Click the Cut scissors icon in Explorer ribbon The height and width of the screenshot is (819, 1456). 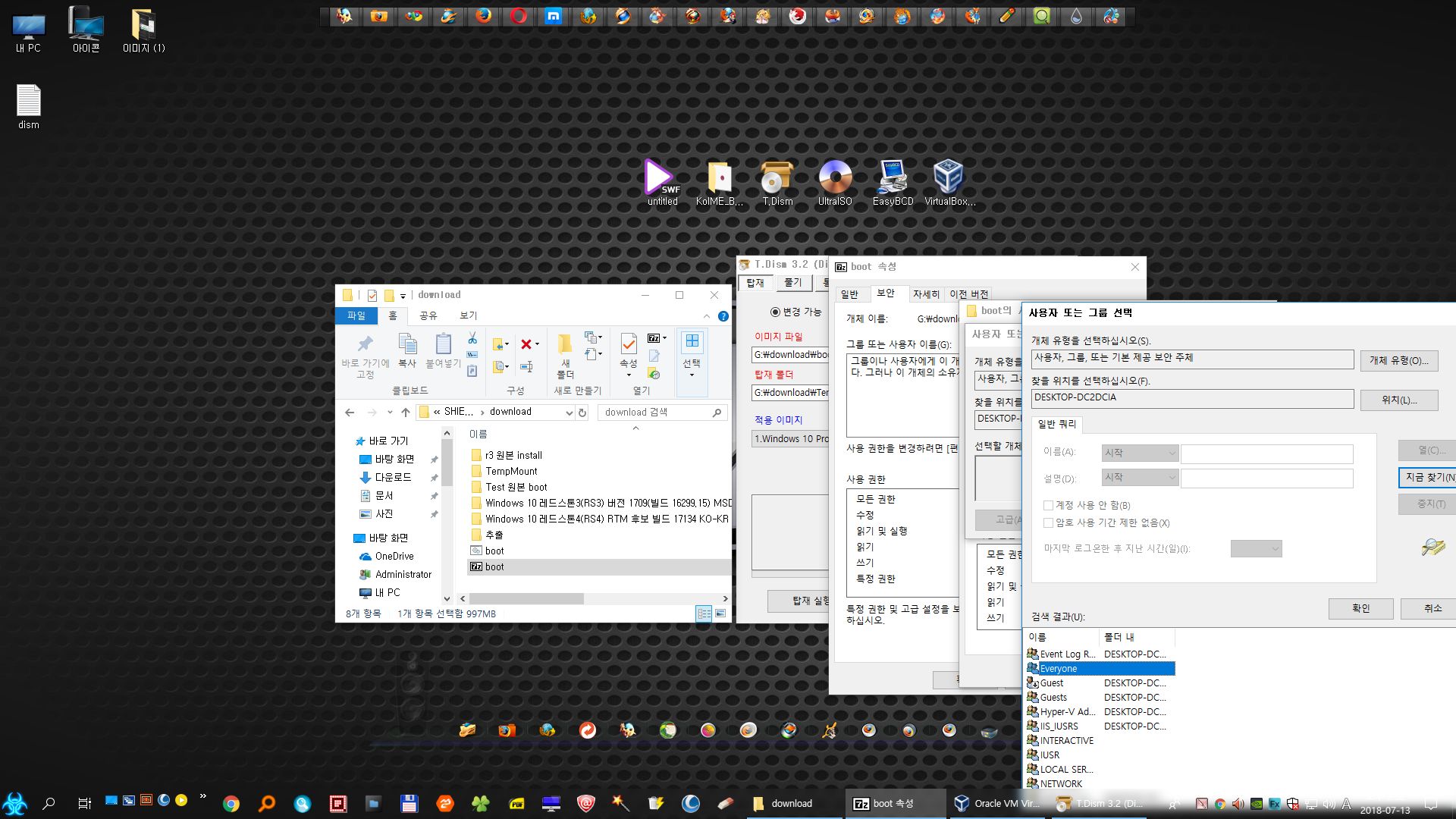pos(472,338)
